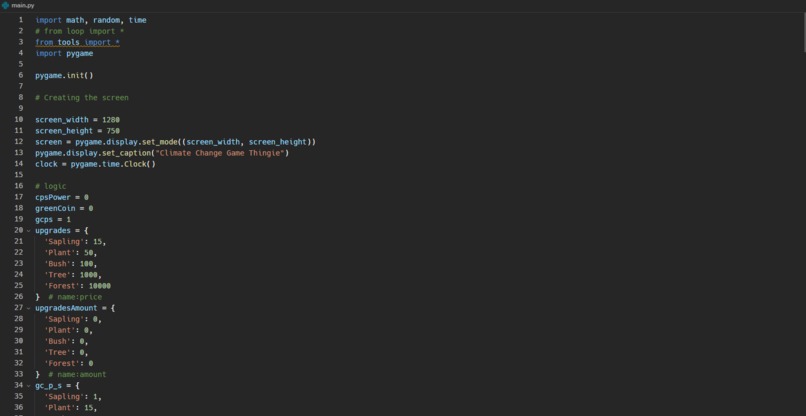
Task: Click 'Sapling': 0 in upgradesAmount
Action: [x=73, y=319]
